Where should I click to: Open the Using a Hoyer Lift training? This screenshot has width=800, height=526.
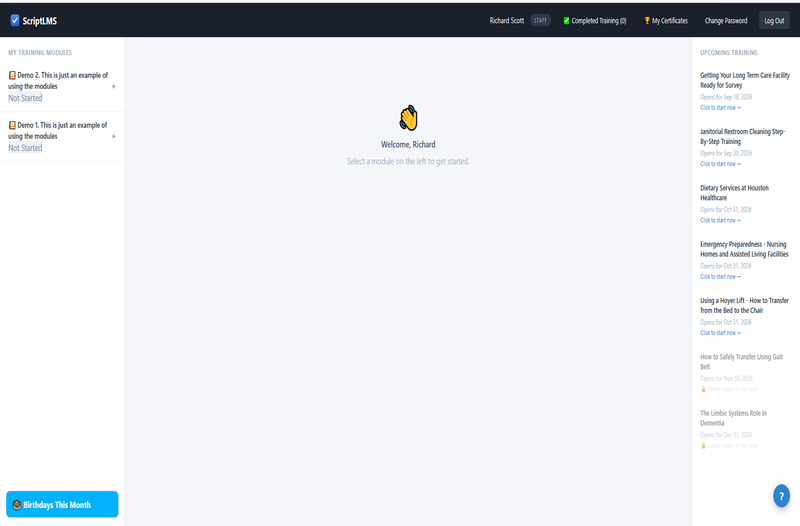pyautogui.click(x=744, y=305)
